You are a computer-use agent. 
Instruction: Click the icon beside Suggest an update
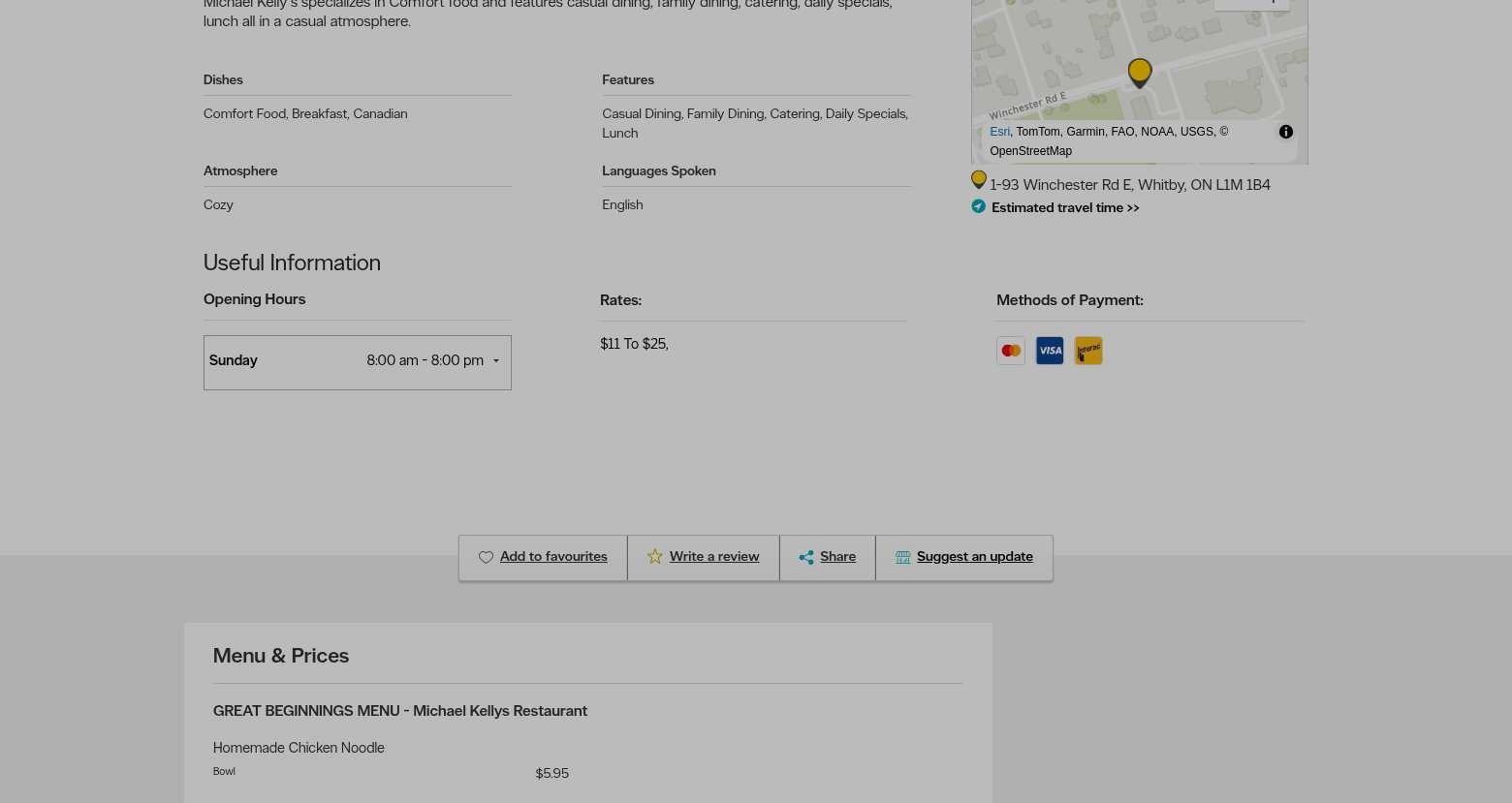point(902,558)
